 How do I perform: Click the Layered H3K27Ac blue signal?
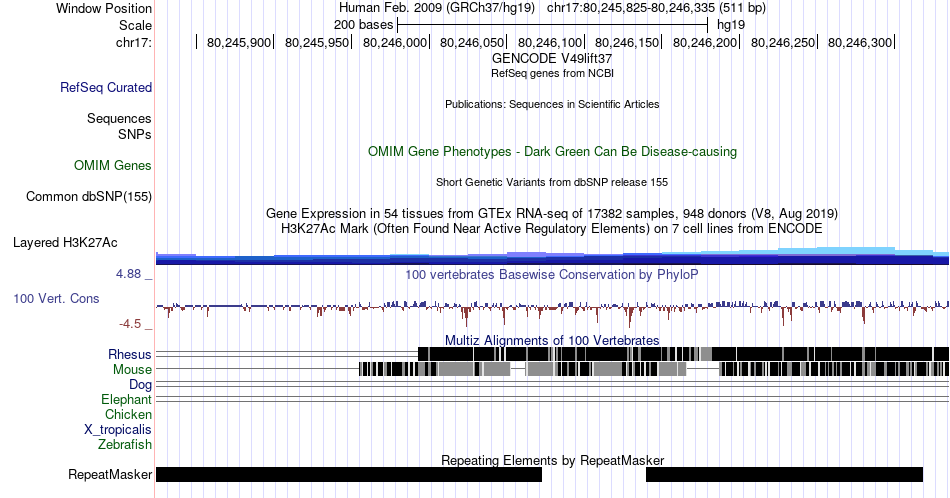(x=552, y=257)
